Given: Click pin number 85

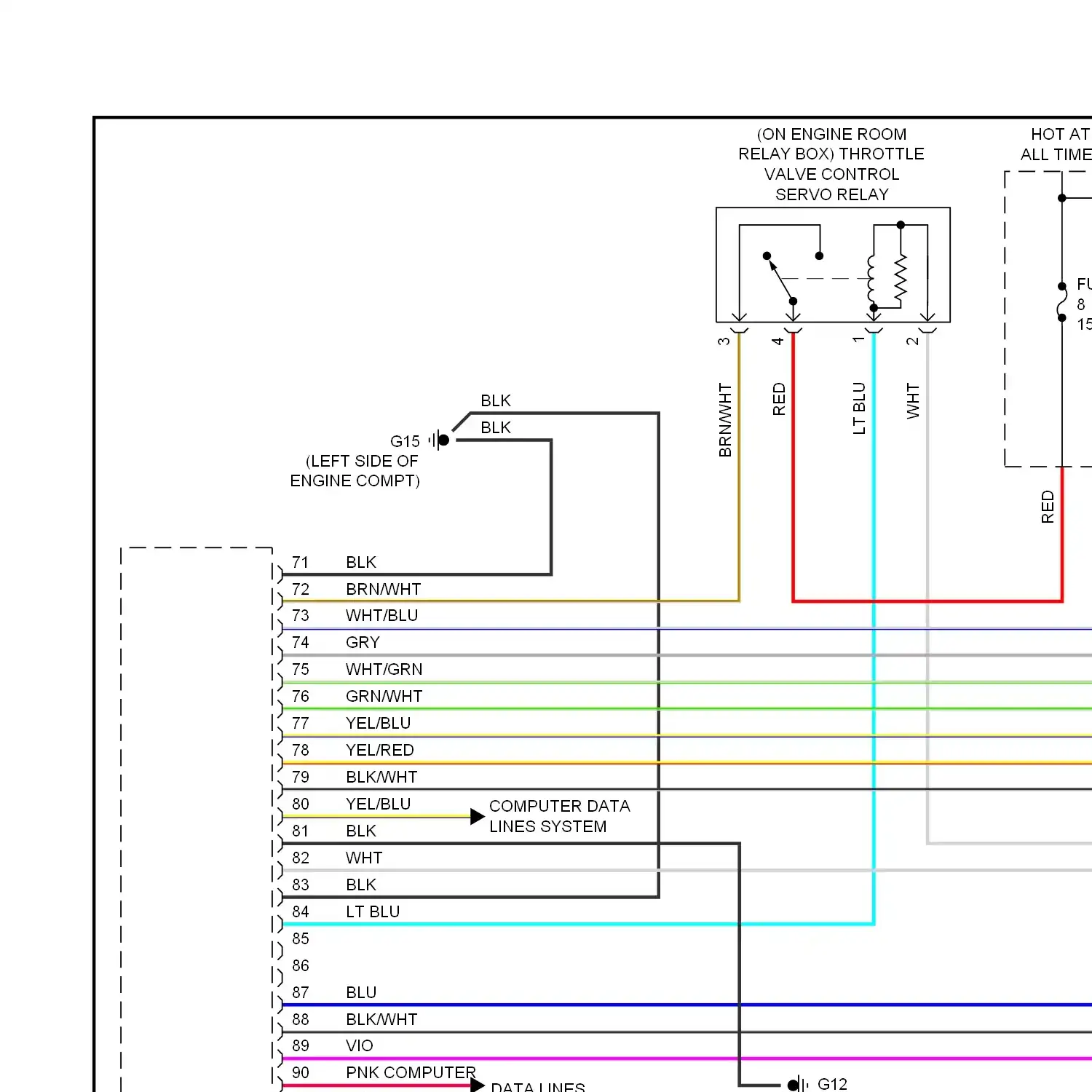Looking at the screenshot, I should pos(301,938).
